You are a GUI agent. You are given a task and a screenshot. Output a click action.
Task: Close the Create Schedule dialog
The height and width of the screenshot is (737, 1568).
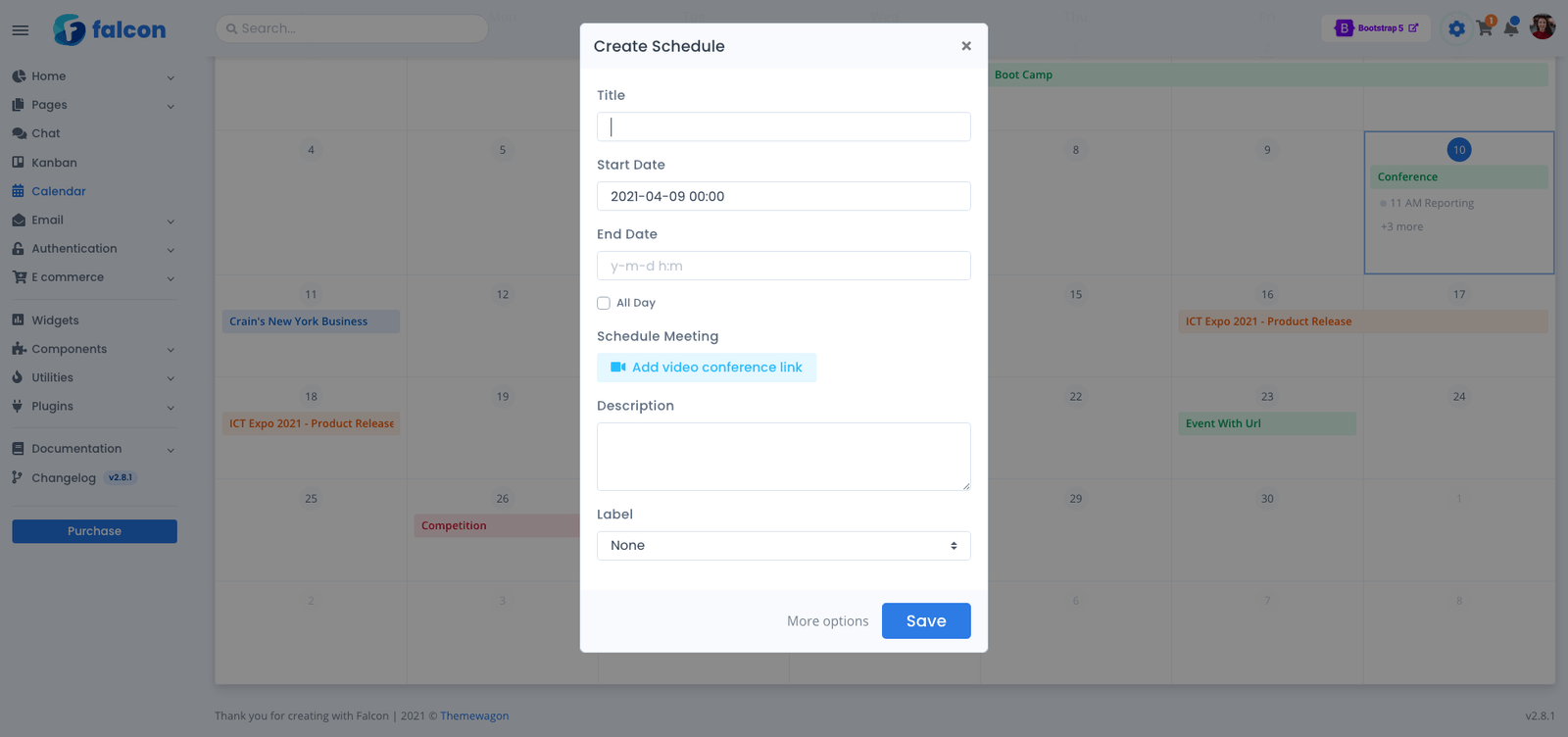pos(966,46)
